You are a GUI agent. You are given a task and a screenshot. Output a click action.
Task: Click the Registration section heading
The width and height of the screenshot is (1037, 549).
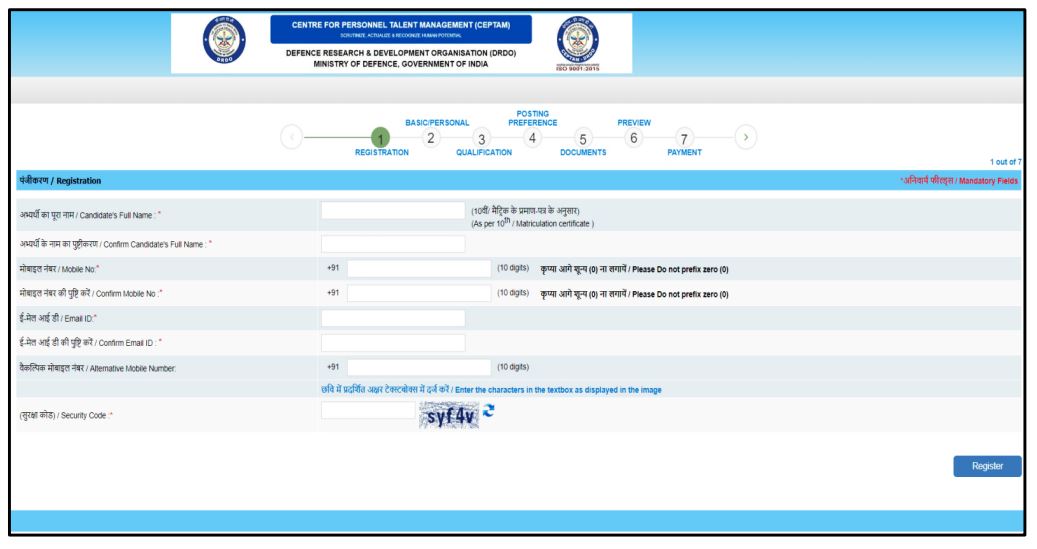pyautogui.click(x=60, y=181)
